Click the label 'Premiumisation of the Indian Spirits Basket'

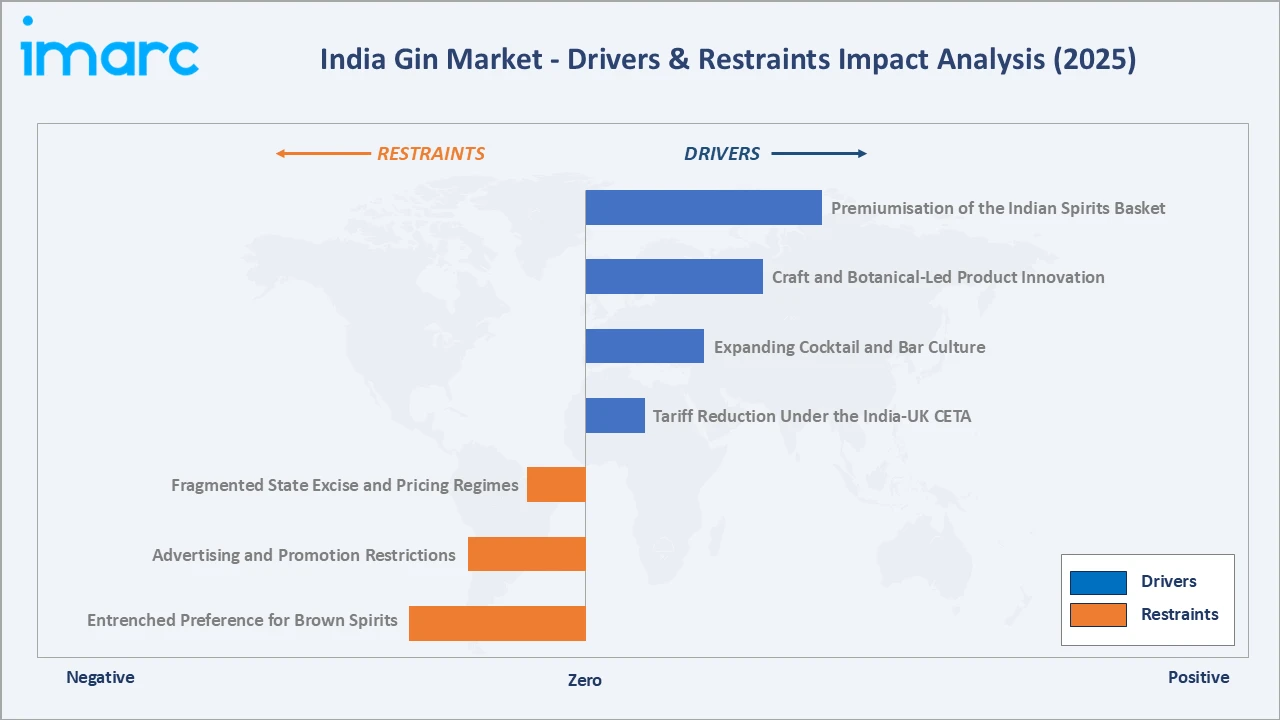pos(998,208)
